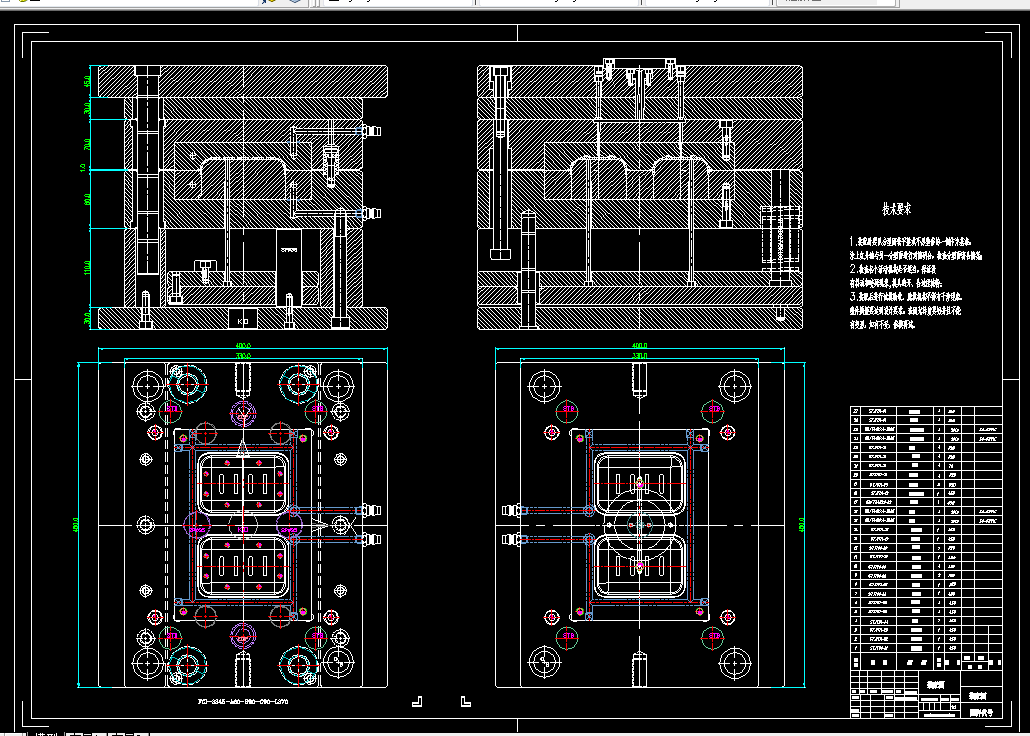Pick the "400.0" width dimension above right plan view
This screenshot has height=736, width=1030.
[x=640, y=345]
